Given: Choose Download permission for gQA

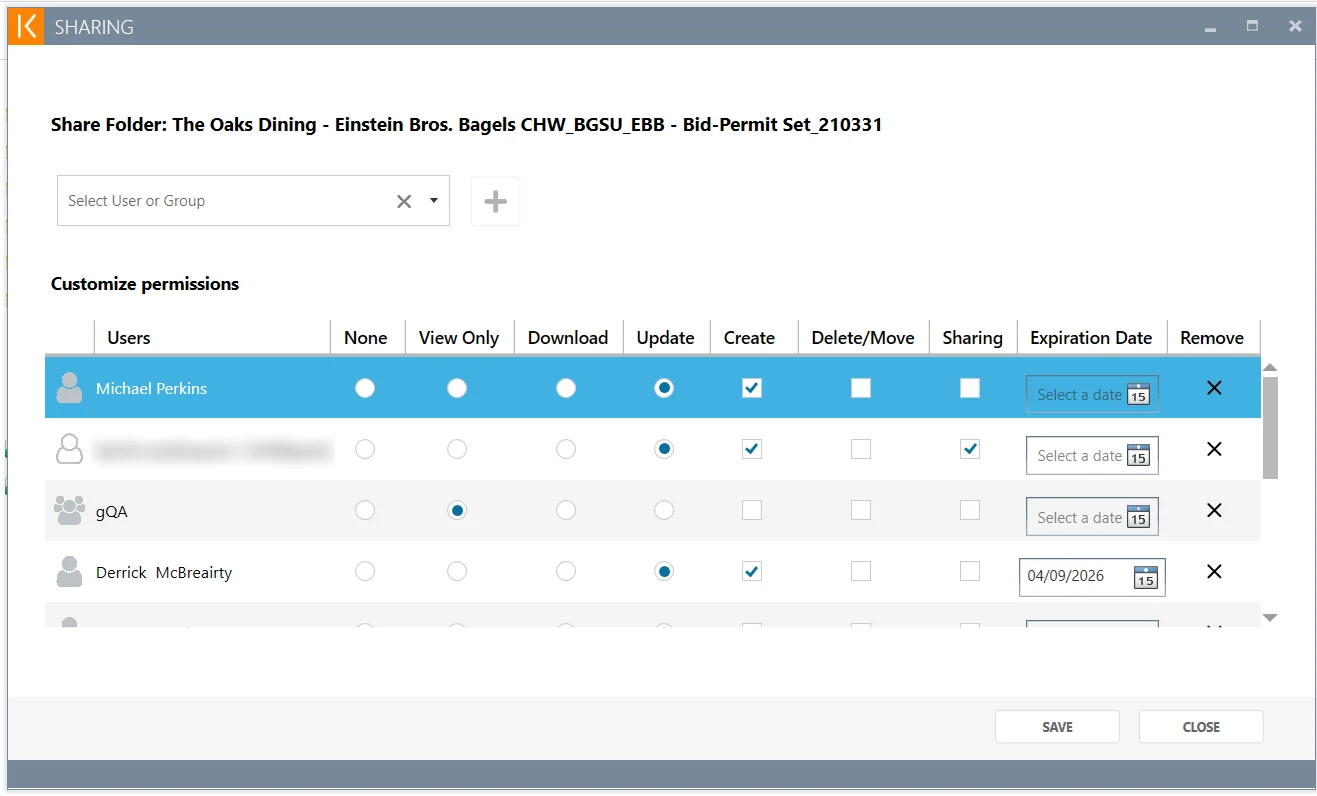Looking at the screenshot, I should click(x=566, y=510).
